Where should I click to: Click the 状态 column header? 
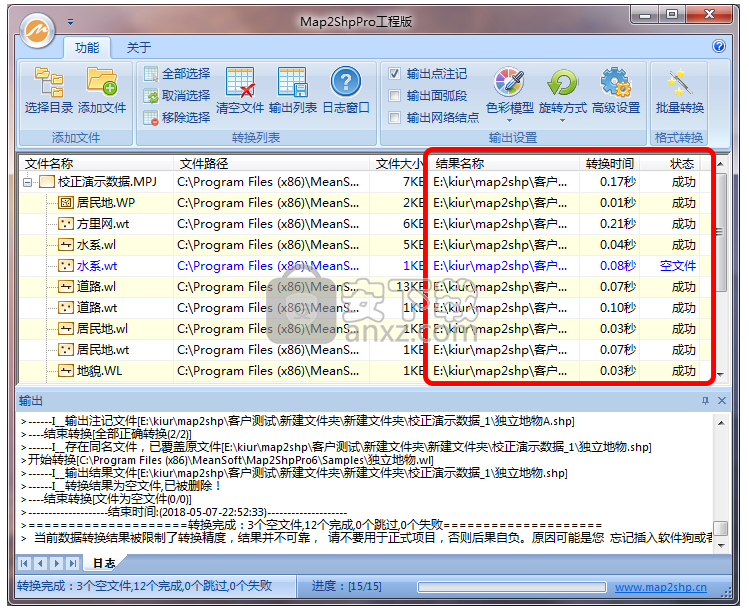click(x=670, y=164)
